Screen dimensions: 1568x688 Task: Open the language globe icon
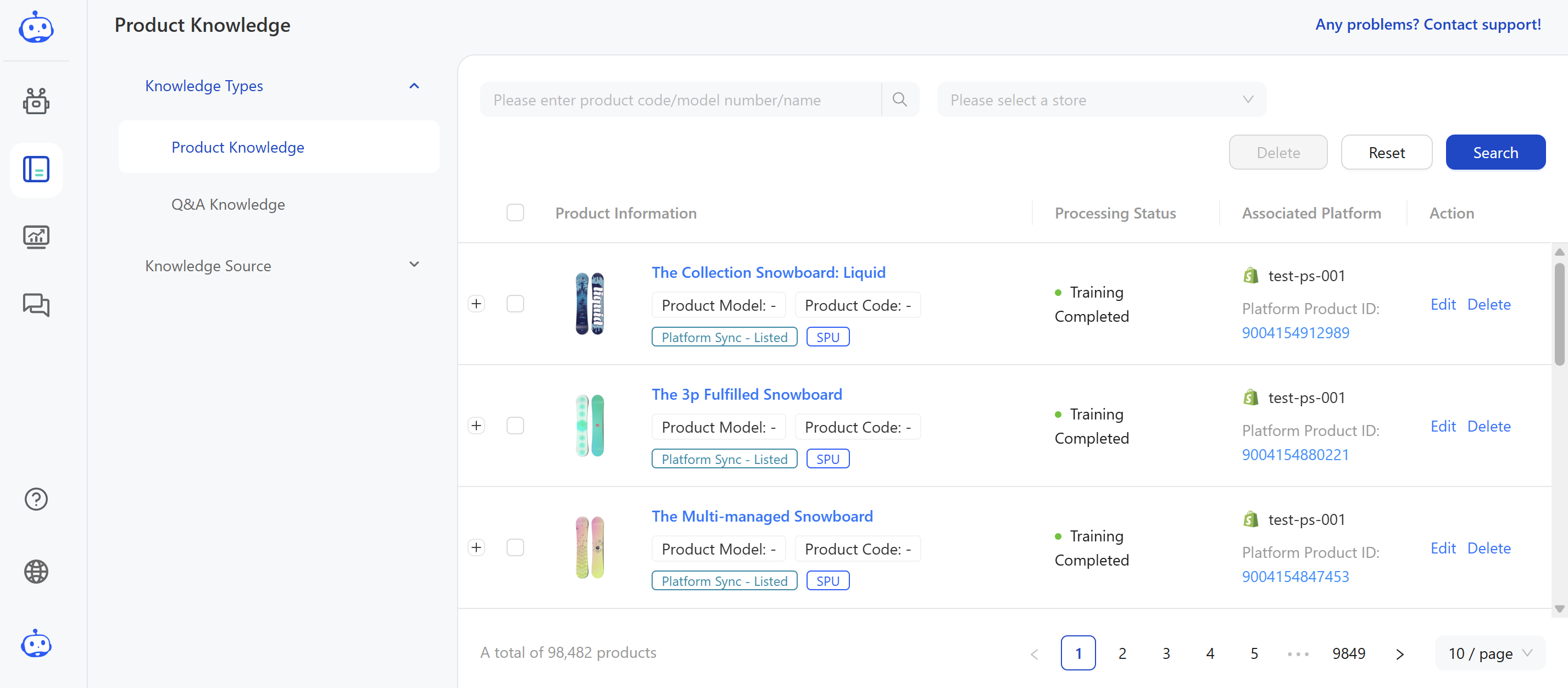click(36, 571)
